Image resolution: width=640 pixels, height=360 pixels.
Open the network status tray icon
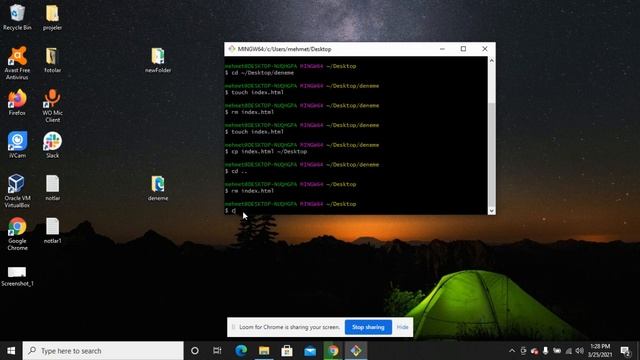click(568, 351)
